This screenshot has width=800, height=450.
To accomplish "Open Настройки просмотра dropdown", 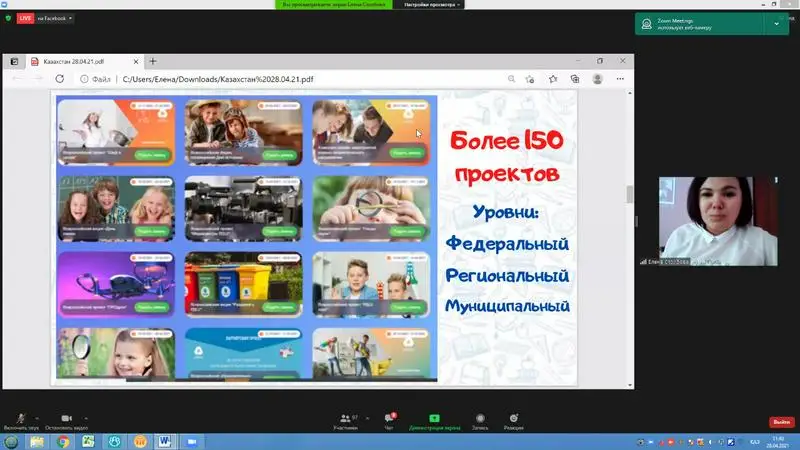I will (430, 5).
